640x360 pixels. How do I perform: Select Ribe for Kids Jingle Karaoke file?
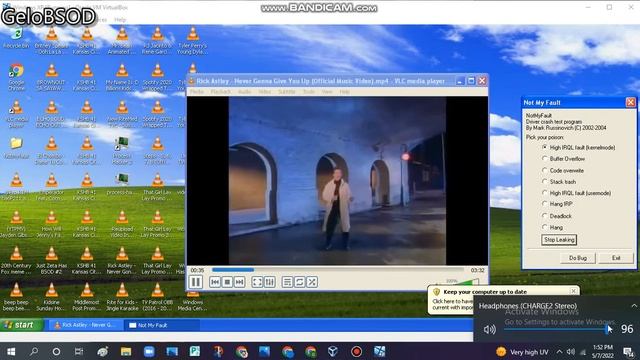122,297
